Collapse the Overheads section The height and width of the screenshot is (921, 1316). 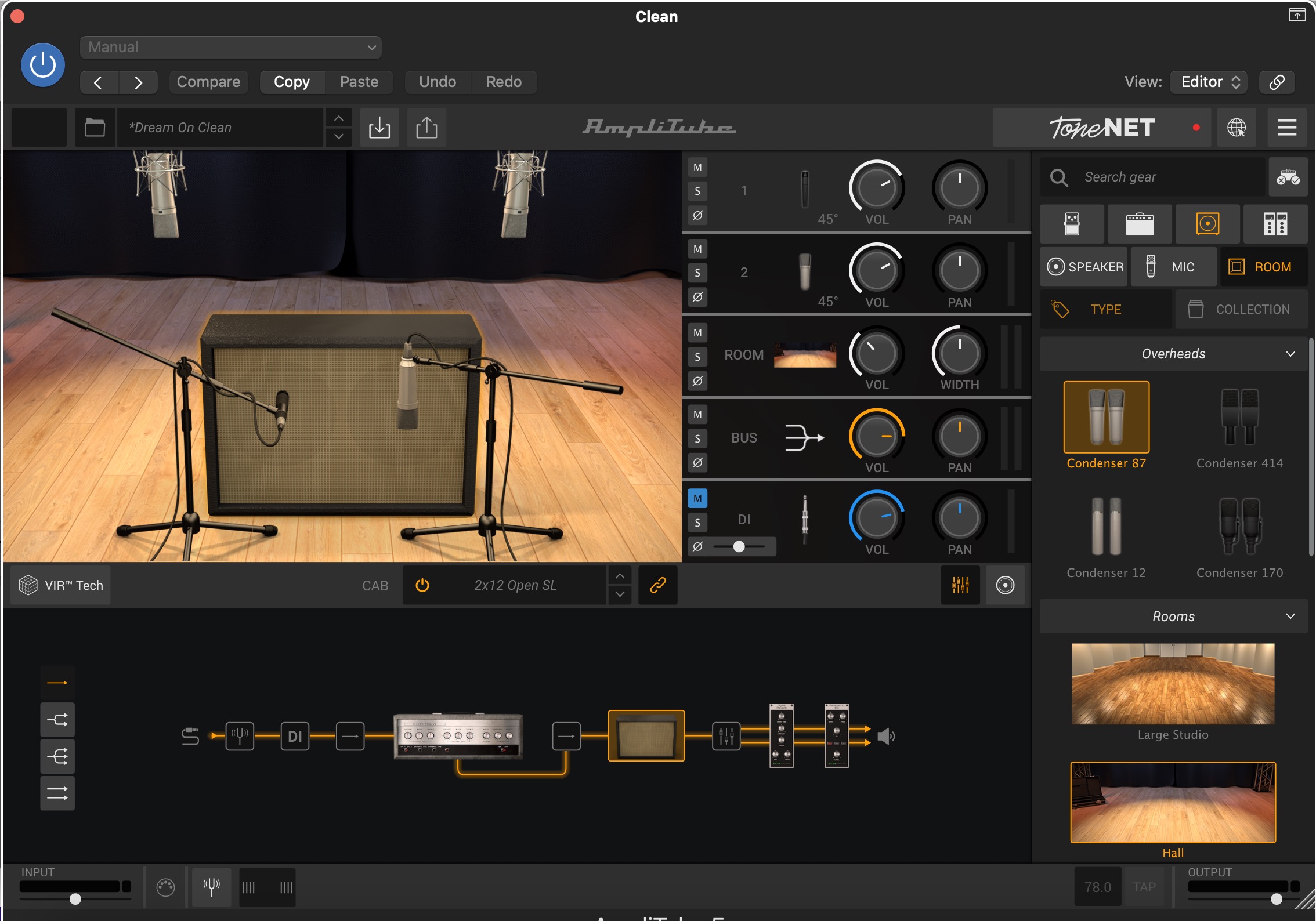1173,354
